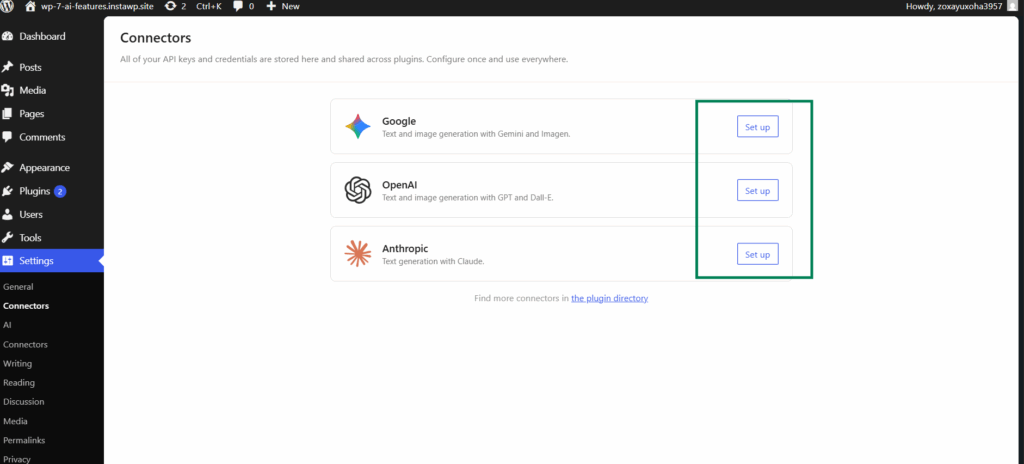
Task: Open the AI settings submenu item
Action: [7, 325]
